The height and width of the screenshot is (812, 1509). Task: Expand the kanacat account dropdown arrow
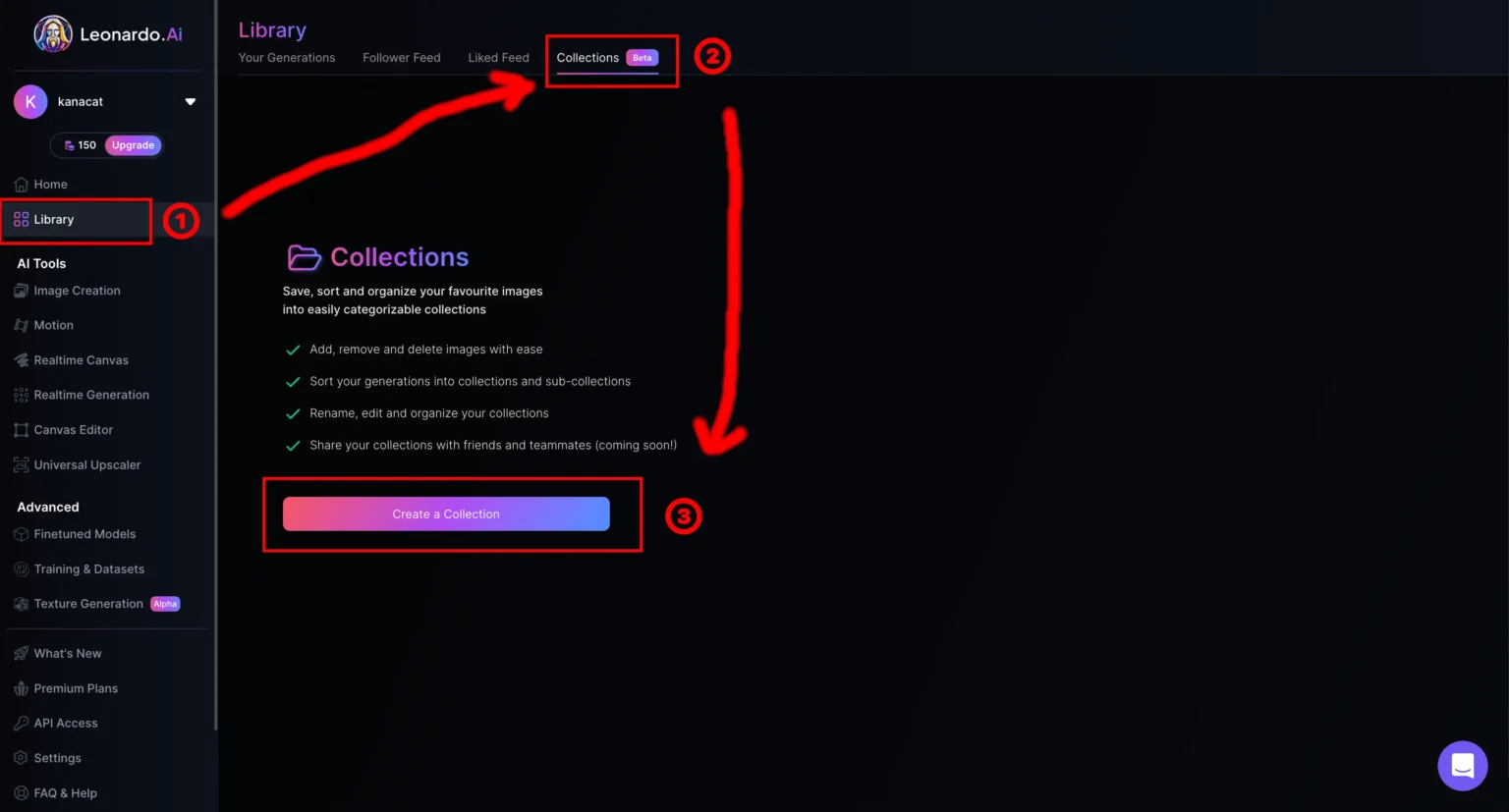pyautogui.click(x=191, y=102)
